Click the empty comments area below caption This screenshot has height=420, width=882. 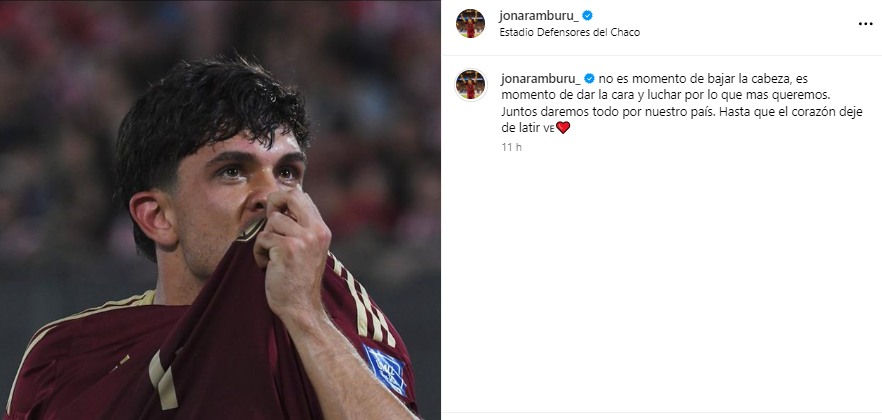[x=662, y=281]
